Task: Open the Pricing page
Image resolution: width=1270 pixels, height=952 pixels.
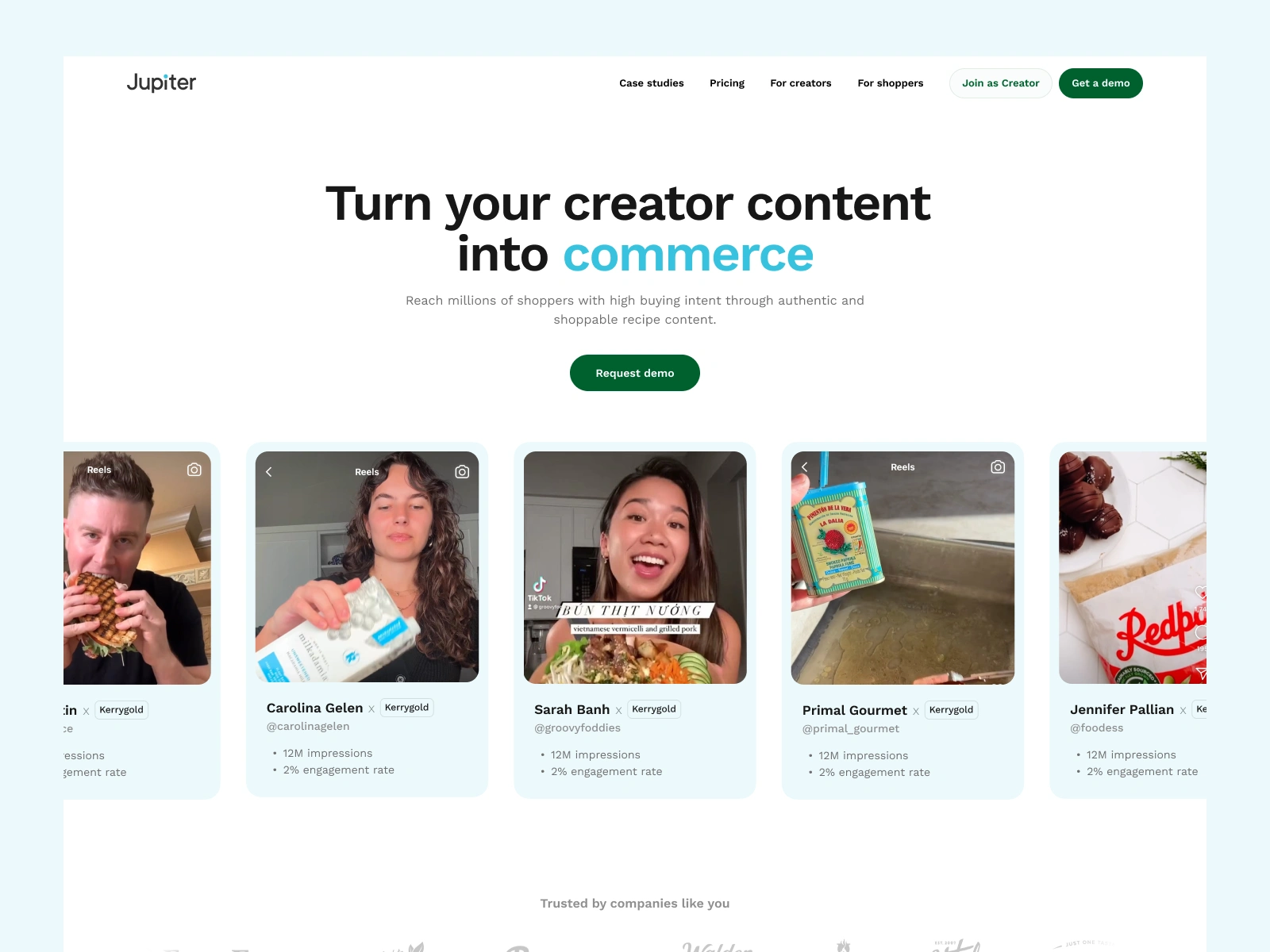Action: pos(727,83)
